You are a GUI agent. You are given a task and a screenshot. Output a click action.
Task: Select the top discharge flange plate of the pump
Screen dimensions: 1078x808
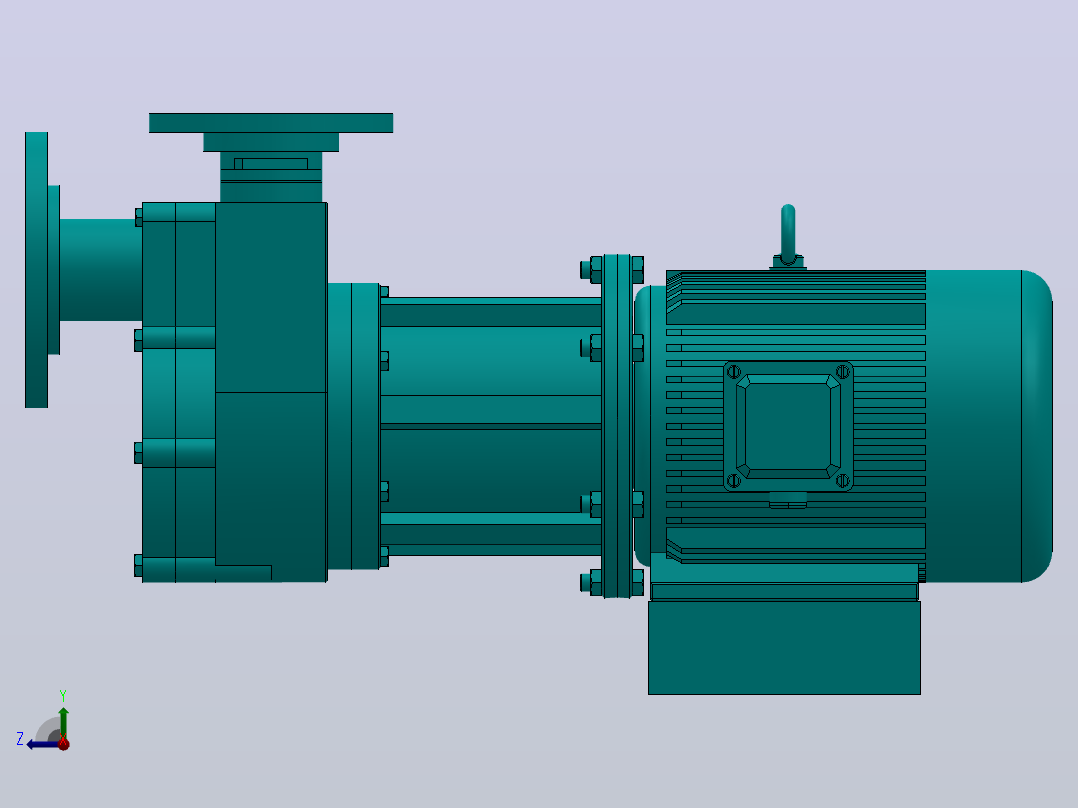[271, 123]
